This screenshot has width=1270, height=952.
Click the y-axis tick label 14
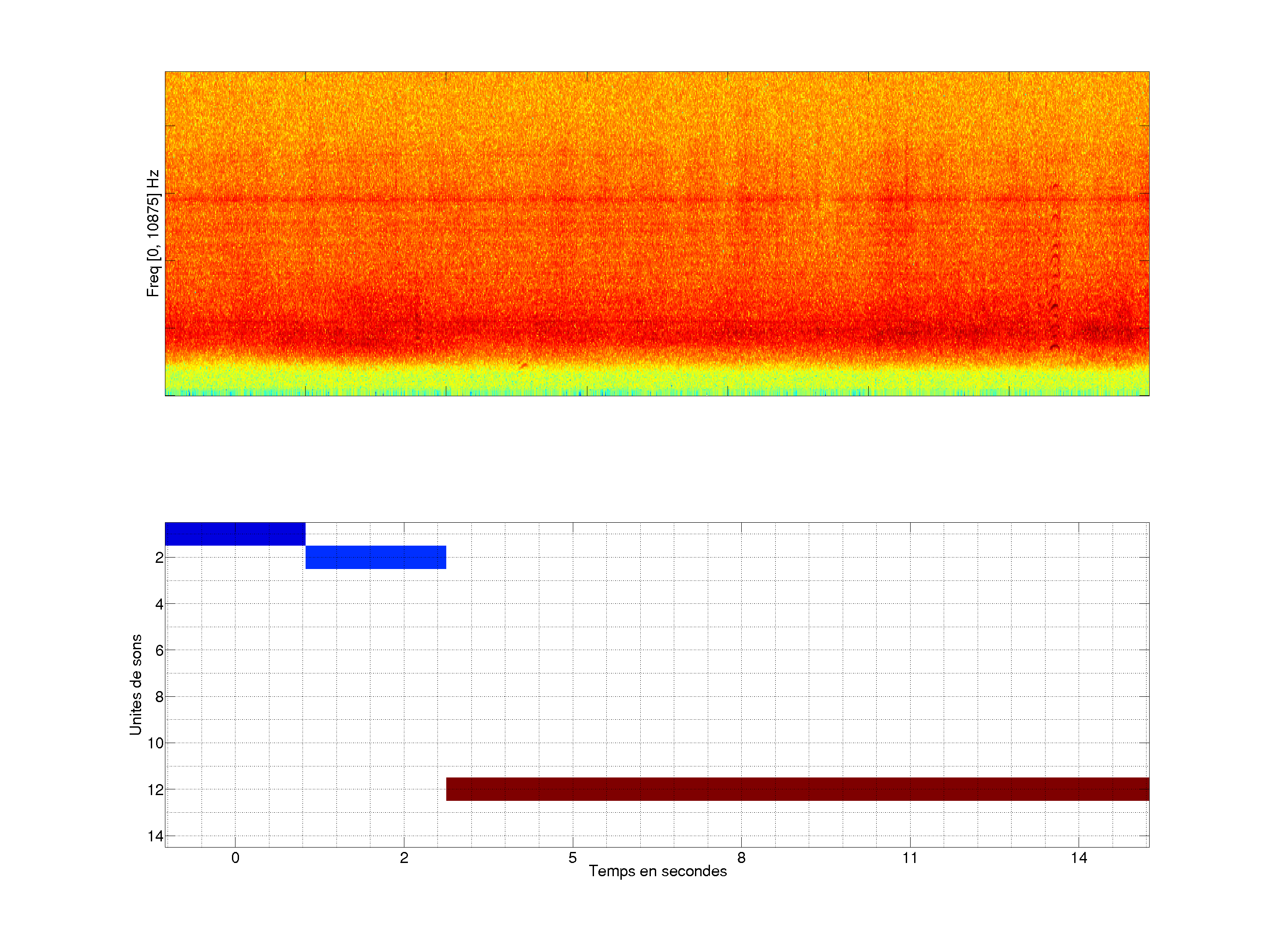point(156,836)
